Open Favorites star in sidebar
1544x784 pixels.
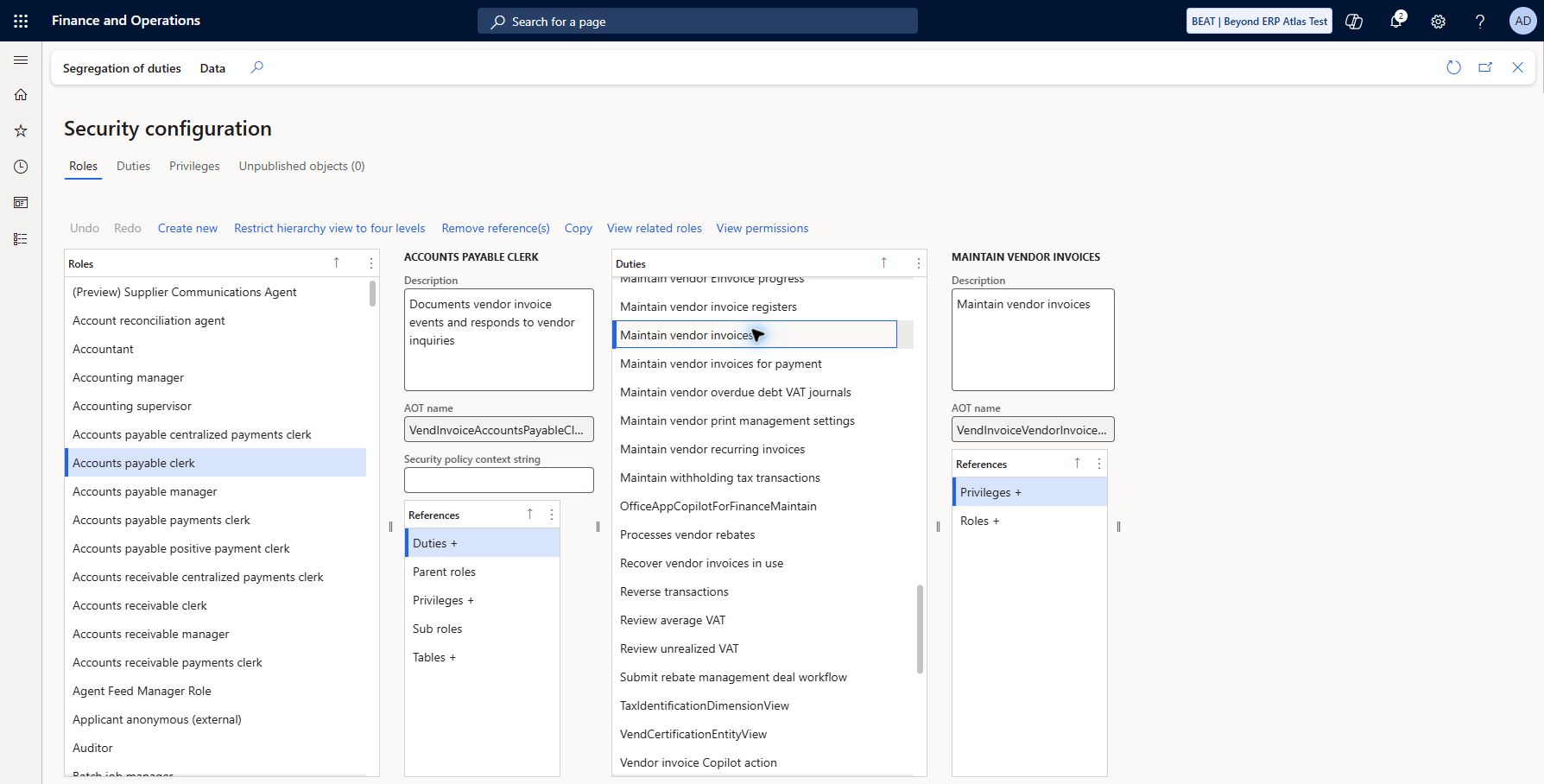click(21, 130)
